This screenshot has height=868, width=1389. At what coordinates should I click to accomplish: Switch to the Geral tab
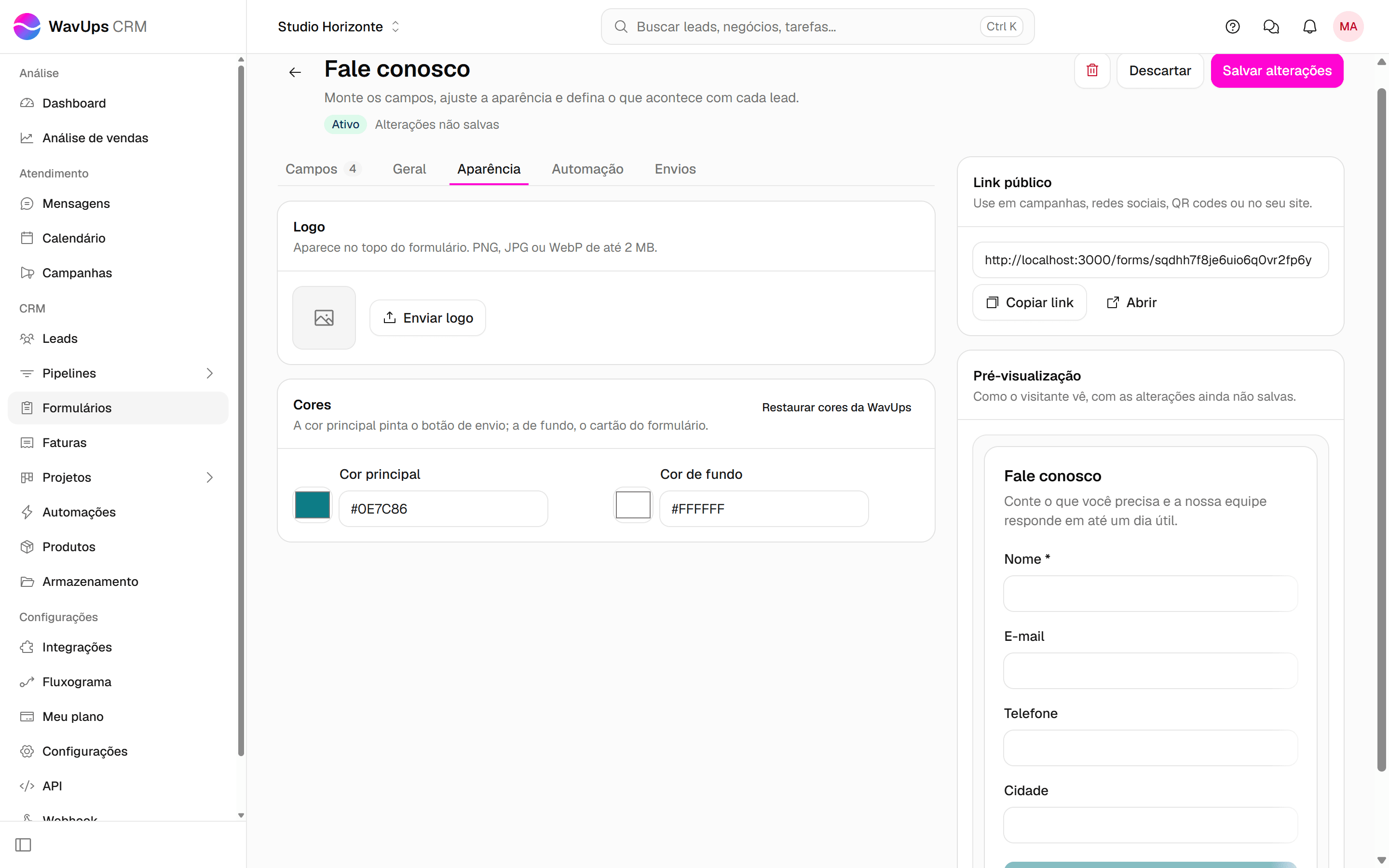pos(409,169)
